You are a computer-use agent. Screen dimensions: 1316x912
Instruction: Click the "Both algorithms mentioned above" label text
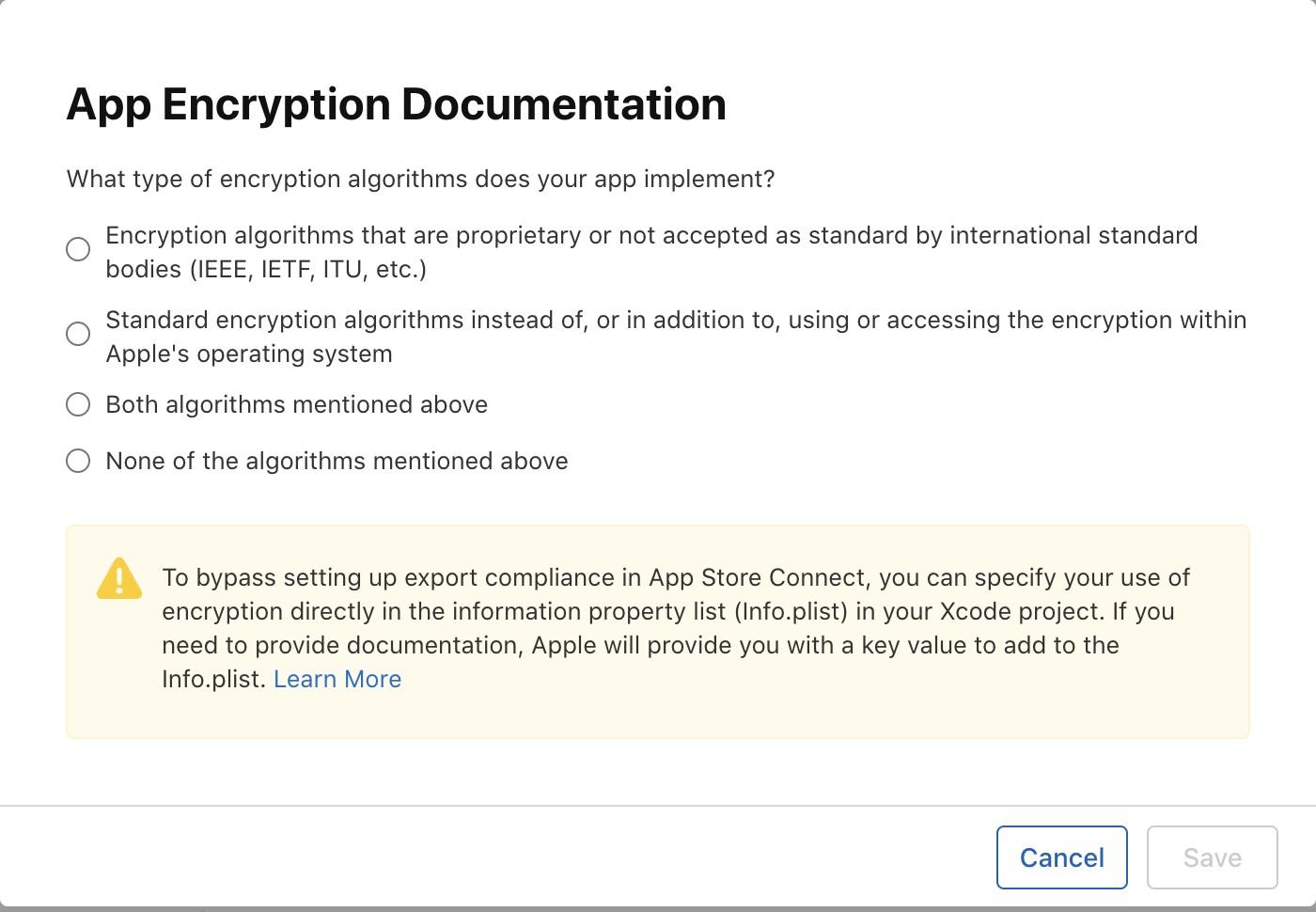point(296,404)
